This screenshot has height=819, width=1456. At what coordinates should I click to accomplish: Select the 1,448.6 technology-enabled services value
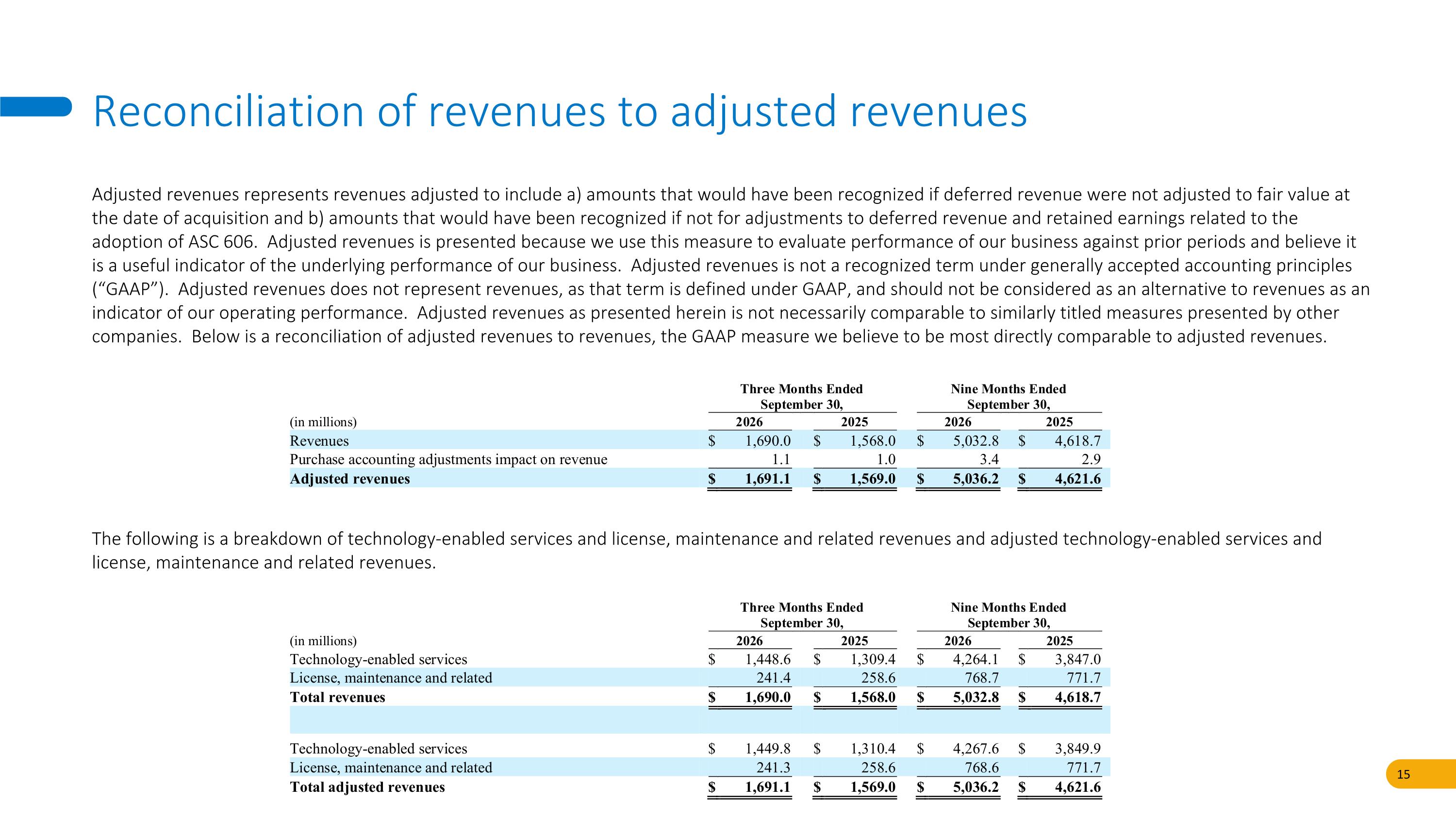pyautogui.click(x=768, y=659)
